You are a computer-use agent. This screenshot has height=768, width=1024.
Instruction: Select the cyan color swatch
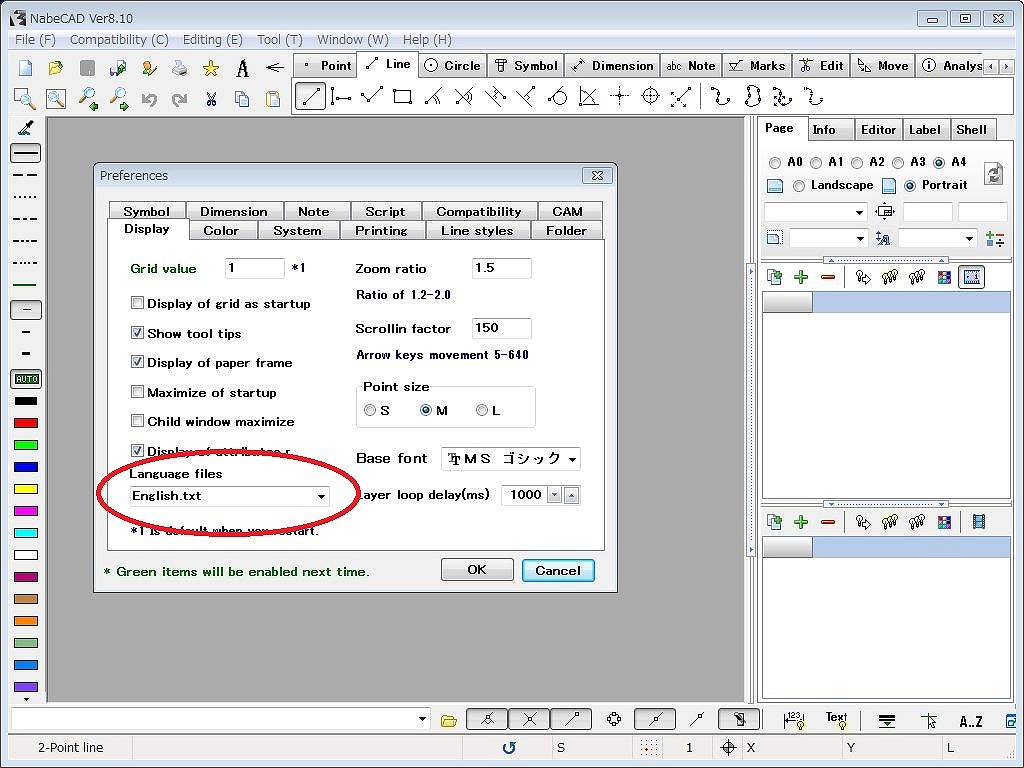coord(26,533)
